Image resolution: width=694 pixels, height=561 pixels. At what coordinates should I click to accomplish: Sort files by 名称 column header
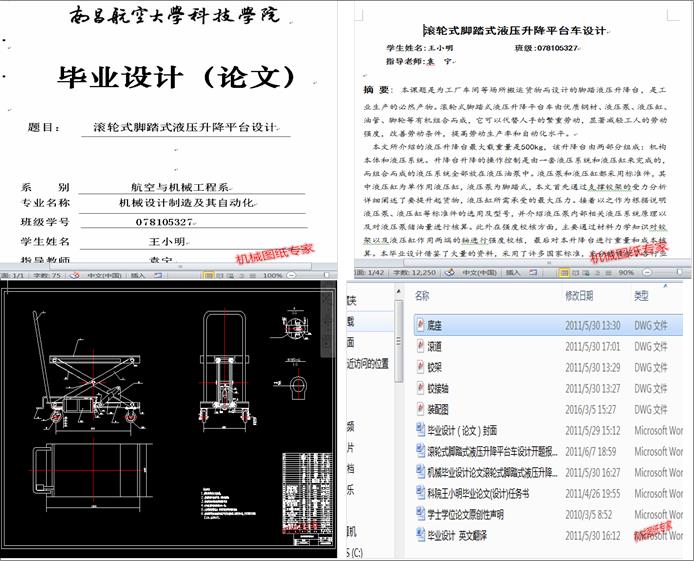tap(422, 296)
